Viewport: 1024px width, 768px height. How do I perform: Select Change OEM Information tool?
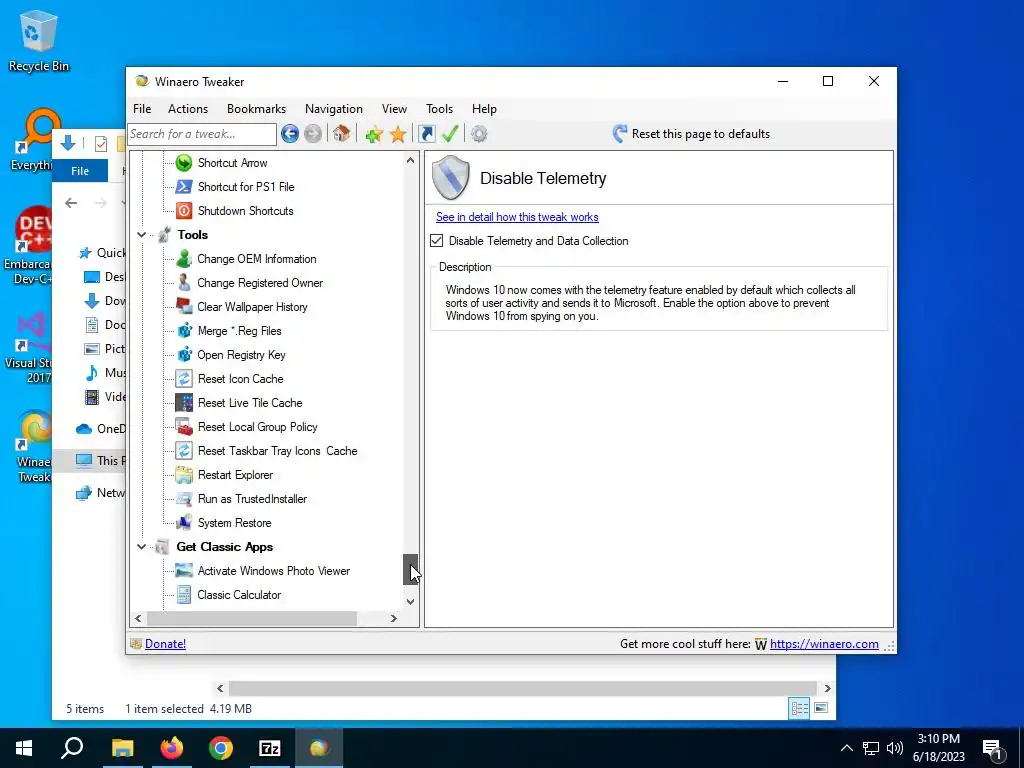point(256,259)
